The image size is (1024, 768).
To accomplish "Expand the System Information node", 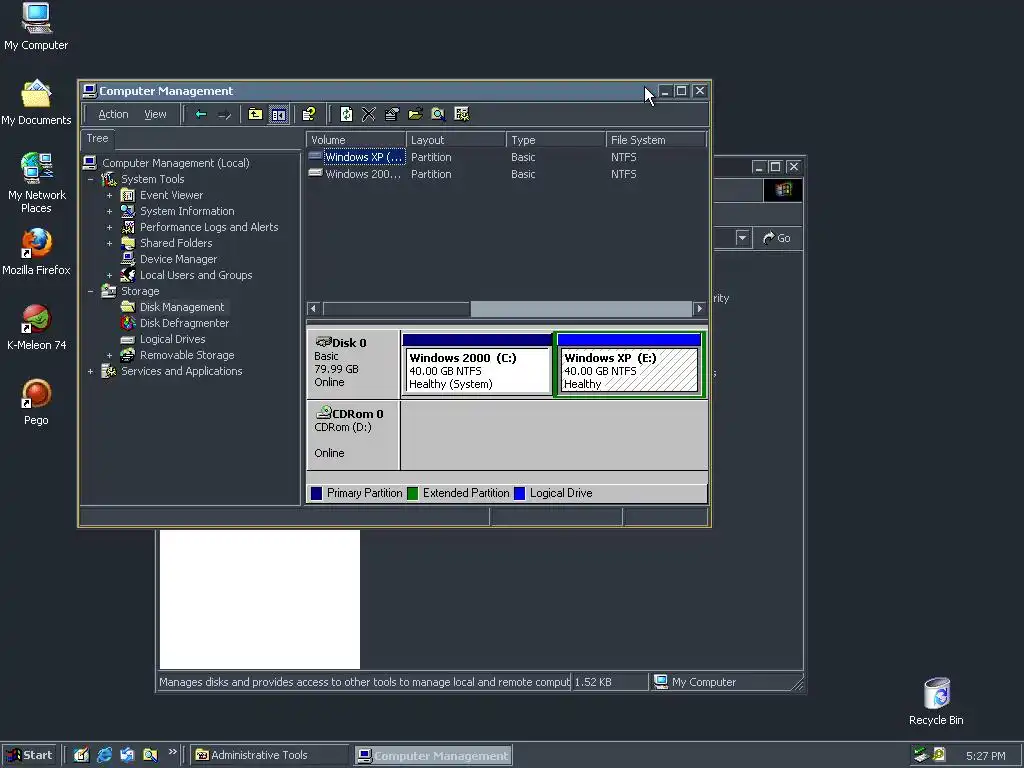I will [x=110, y=211].
